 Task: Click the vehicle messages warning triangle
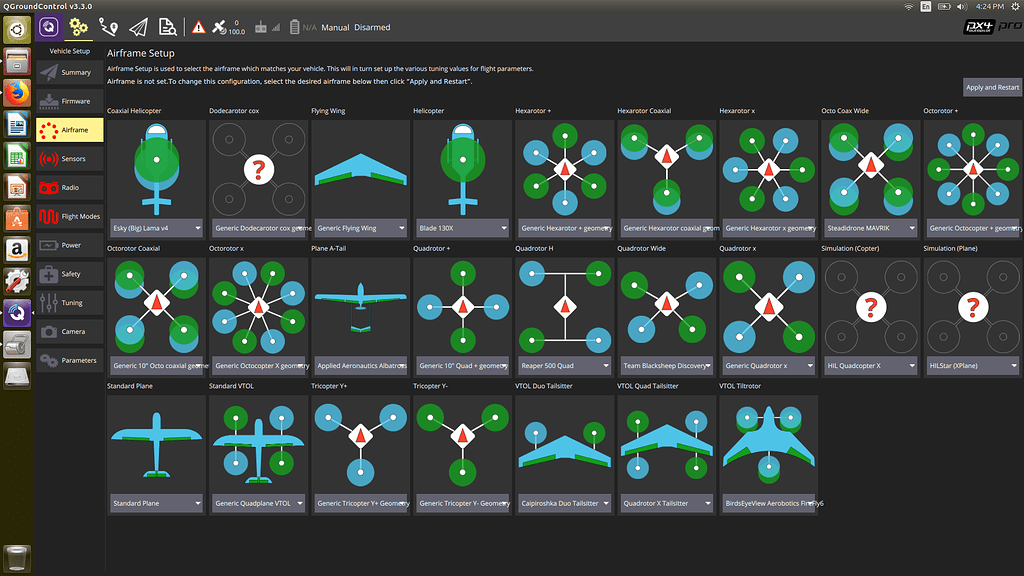[x=199, y=27]
